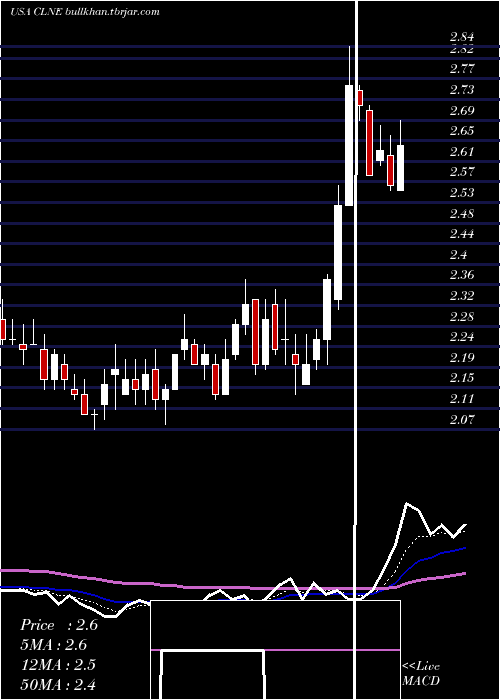Click the 2.19 price axis label

click(462, 358)
